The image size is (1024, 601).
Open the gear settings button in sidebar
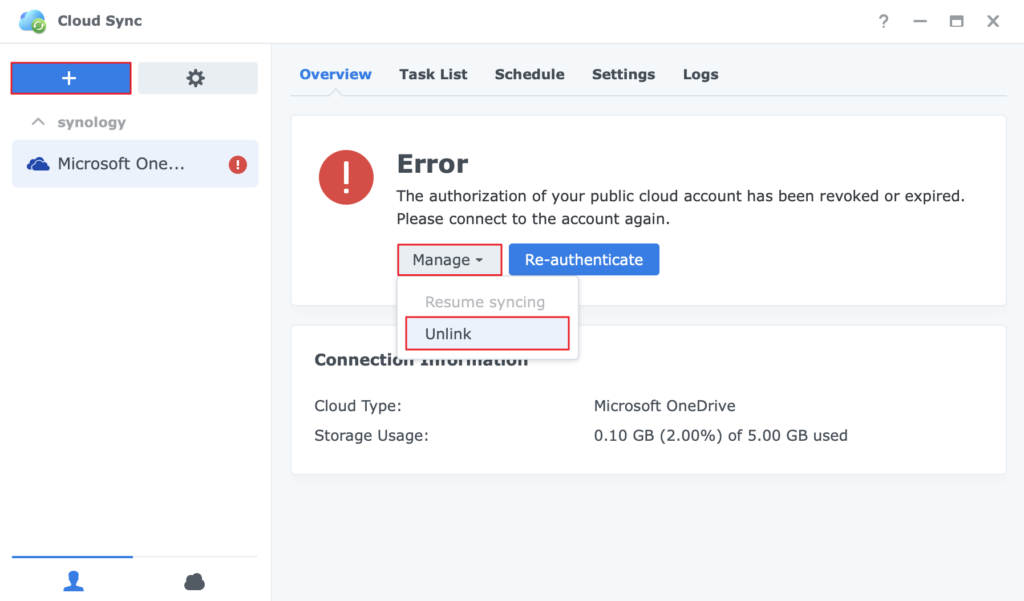[197, 78]
